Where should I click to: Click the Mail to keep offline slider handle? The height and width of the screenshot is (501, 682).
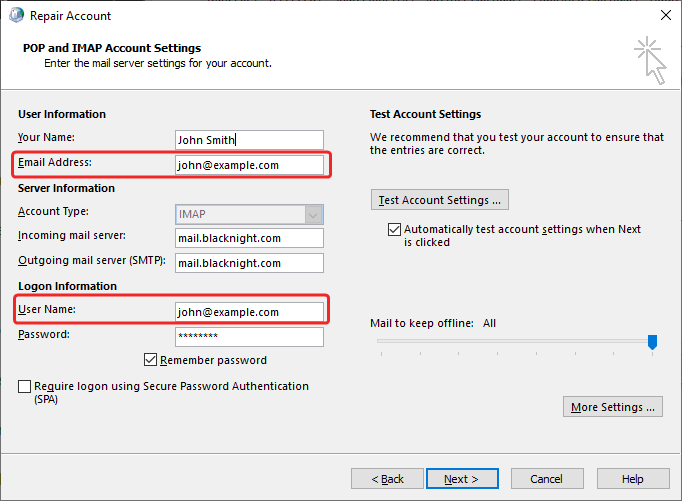click(652, 342)
